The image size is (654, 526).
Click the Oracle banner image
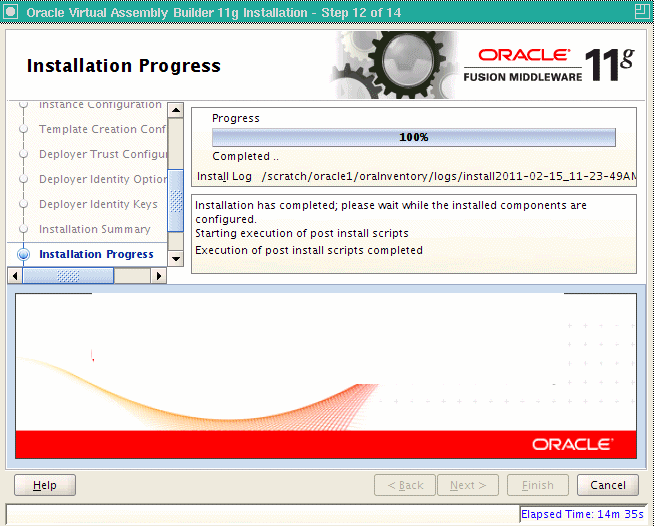(x=326, y=376)
